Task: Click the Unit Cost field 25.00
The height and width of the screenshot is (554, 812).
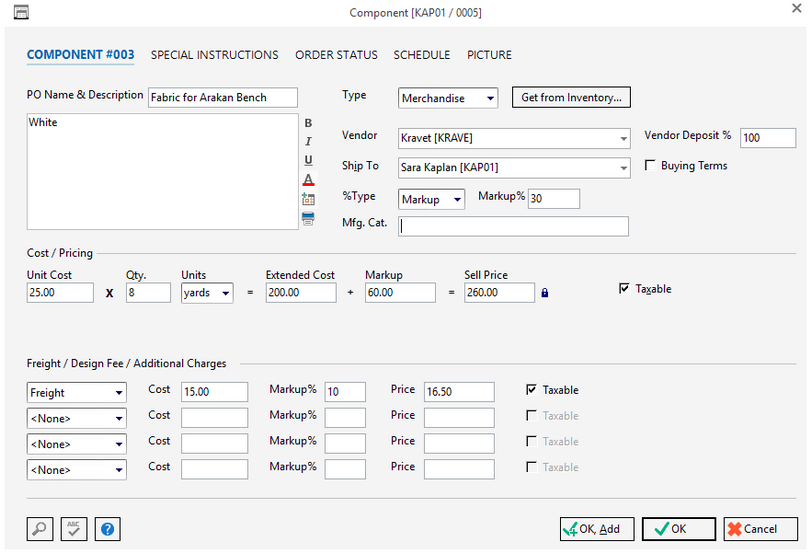Action: tap(60, 293)
